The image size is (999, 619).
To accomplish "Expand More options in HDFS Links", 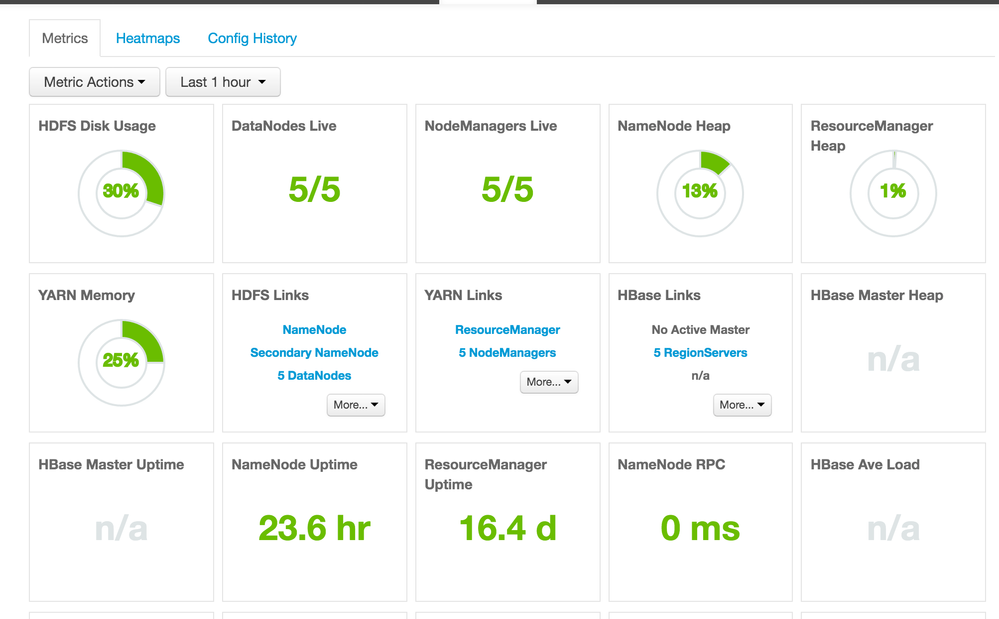I will tap(356, 405).
